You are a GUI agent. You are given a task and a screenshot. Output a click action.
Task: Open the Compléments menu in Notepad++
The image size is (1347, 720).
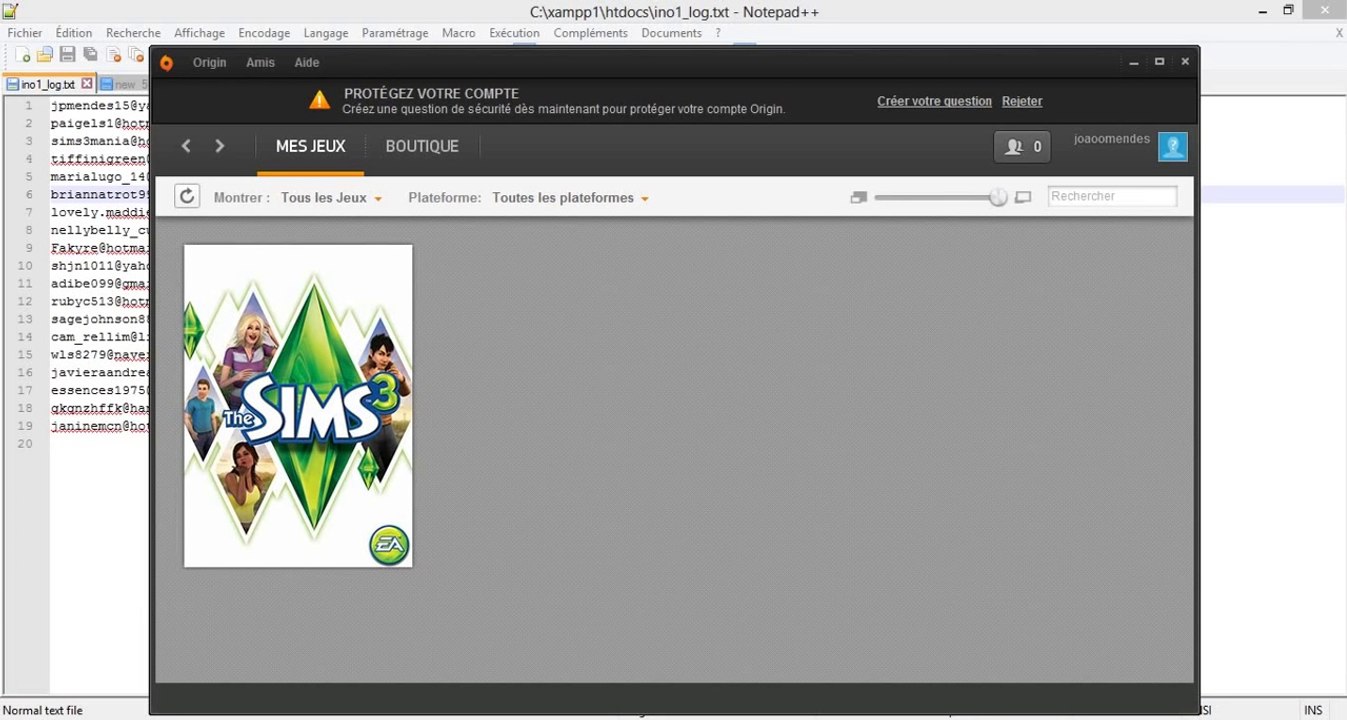[x=590, y=33]
